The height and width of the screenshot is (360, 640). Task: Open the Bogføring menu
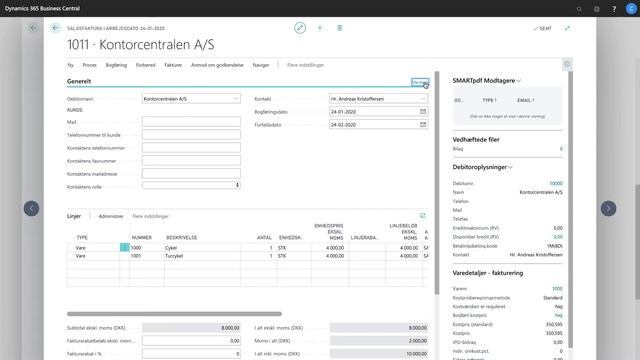pyautogui.click(x=116, y=65)
